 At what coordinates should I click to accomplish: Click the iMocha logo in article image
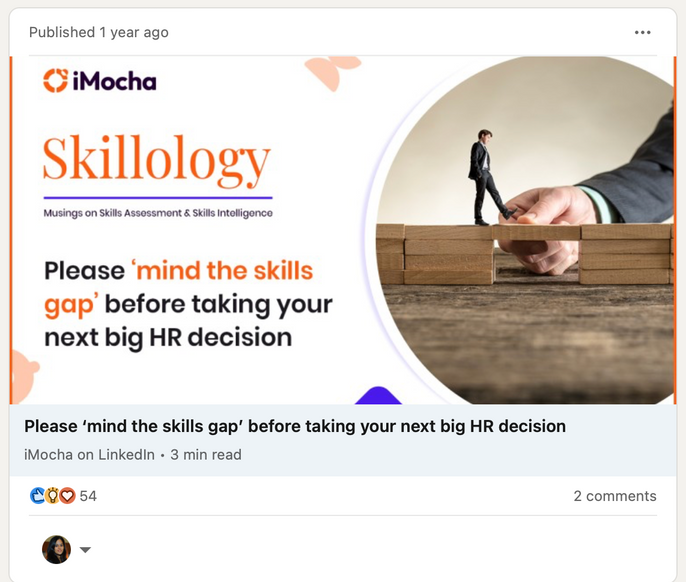(x=100, y=81)
